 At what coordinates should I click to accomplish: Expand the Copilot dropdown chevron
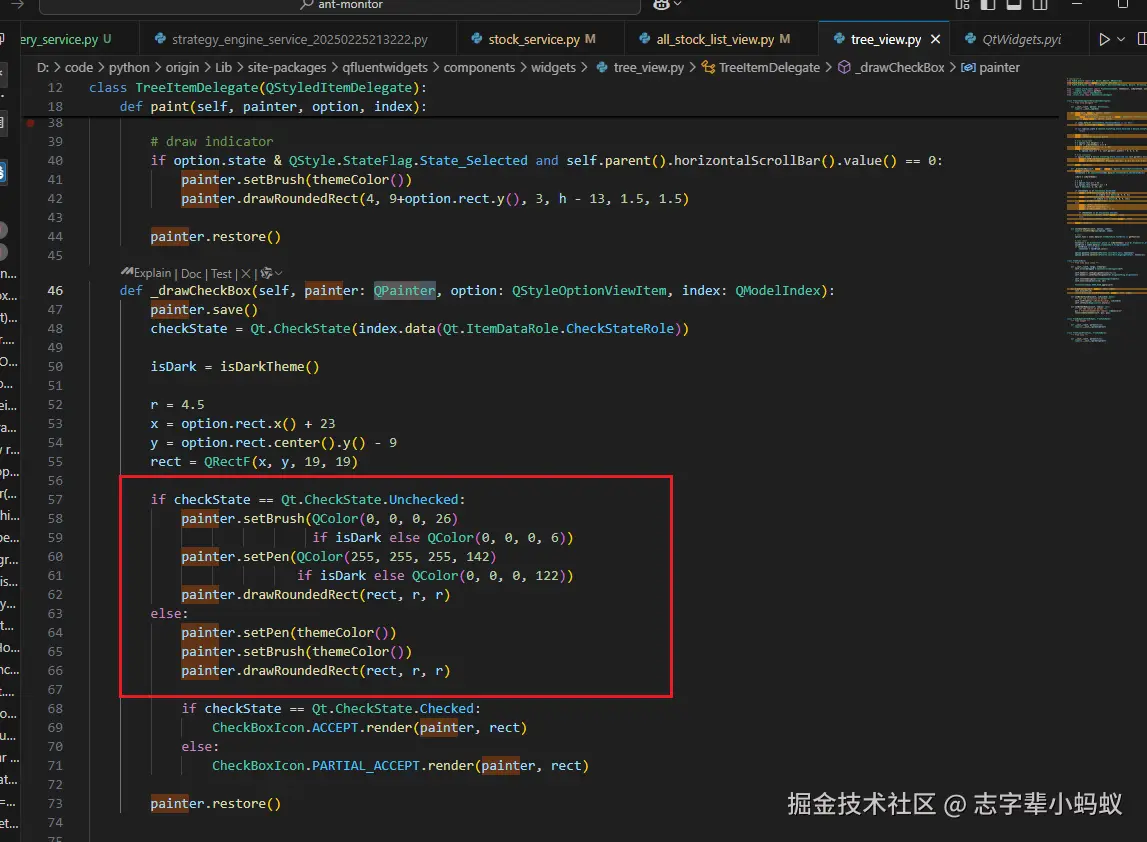coord(678,4)
